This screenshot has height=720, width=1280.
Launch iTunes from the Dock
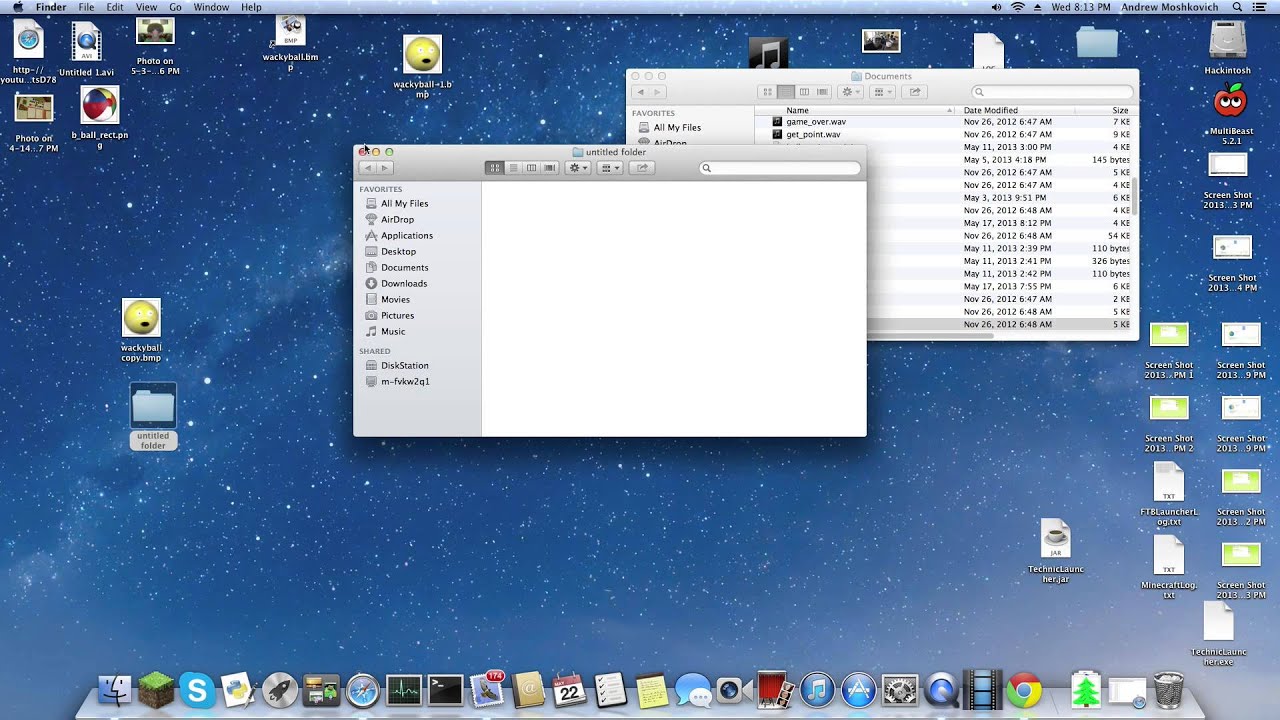coord(817,690)
